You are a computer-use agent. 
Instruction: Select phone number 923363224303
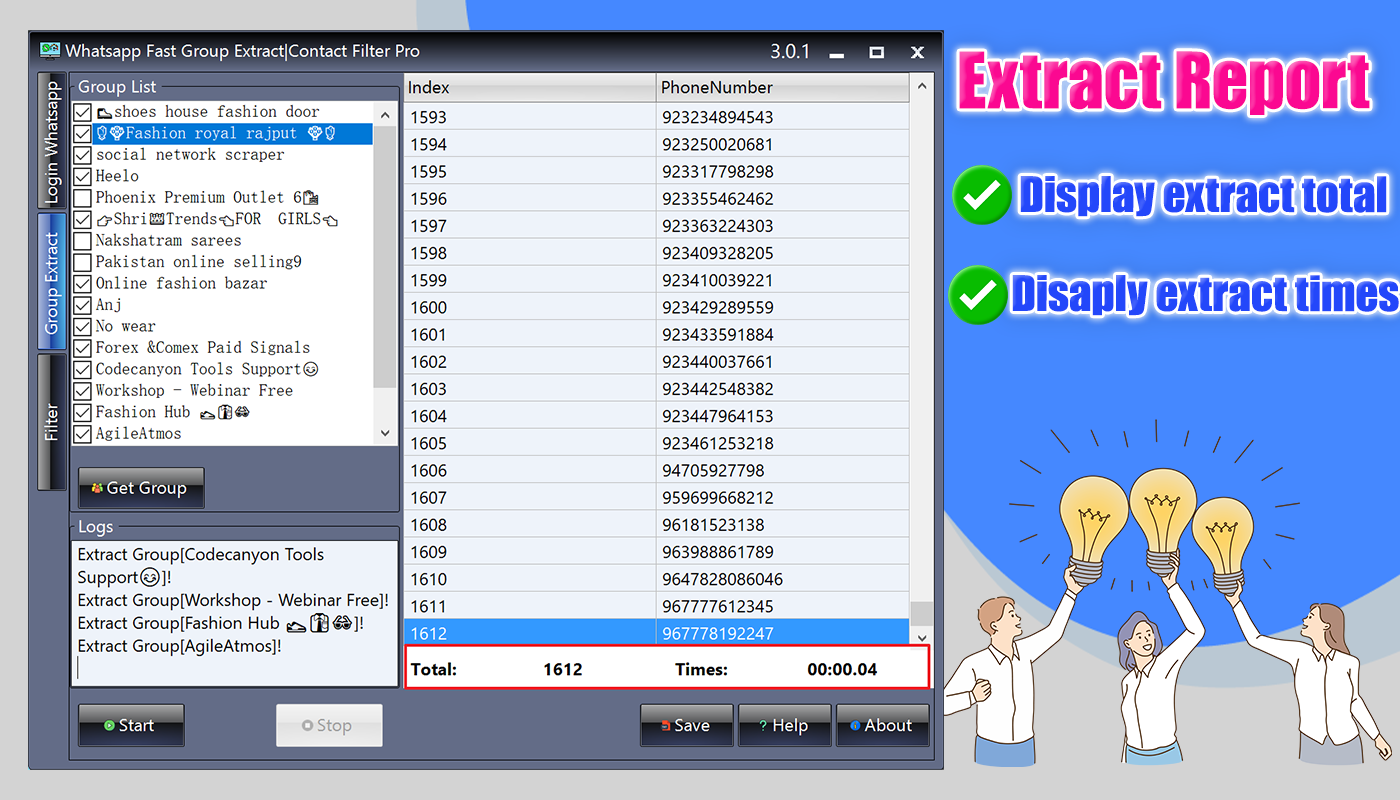pyautogui.click(x=783, y=226)
